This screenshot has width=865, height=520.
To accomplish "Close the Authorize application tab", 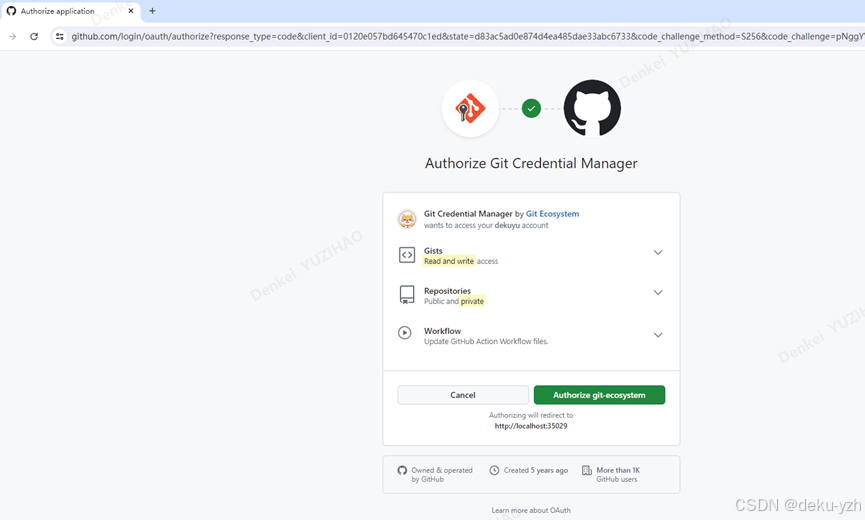I will [x=131, y=11].
